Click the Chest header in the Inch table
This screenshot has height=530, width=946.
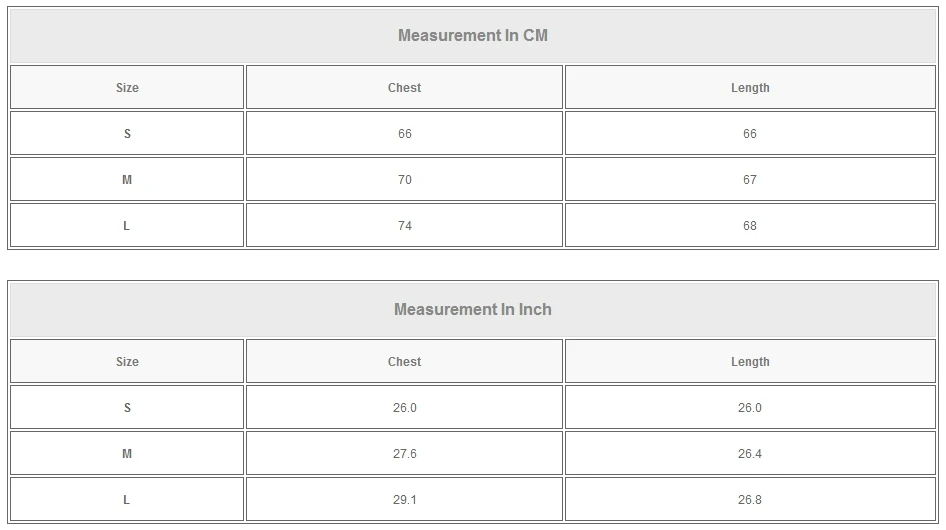pos(404,362)
